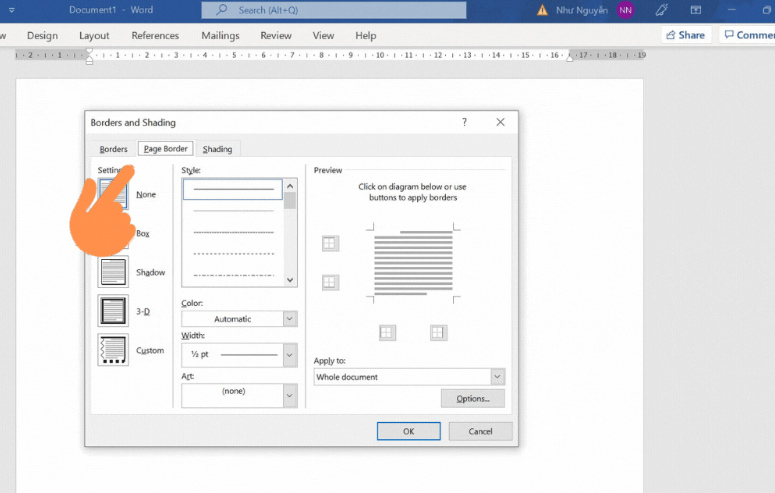Screen dimensions: 775x493
Task: Expand the Art dropdown showing (none)
Action: tap(239, 396)
